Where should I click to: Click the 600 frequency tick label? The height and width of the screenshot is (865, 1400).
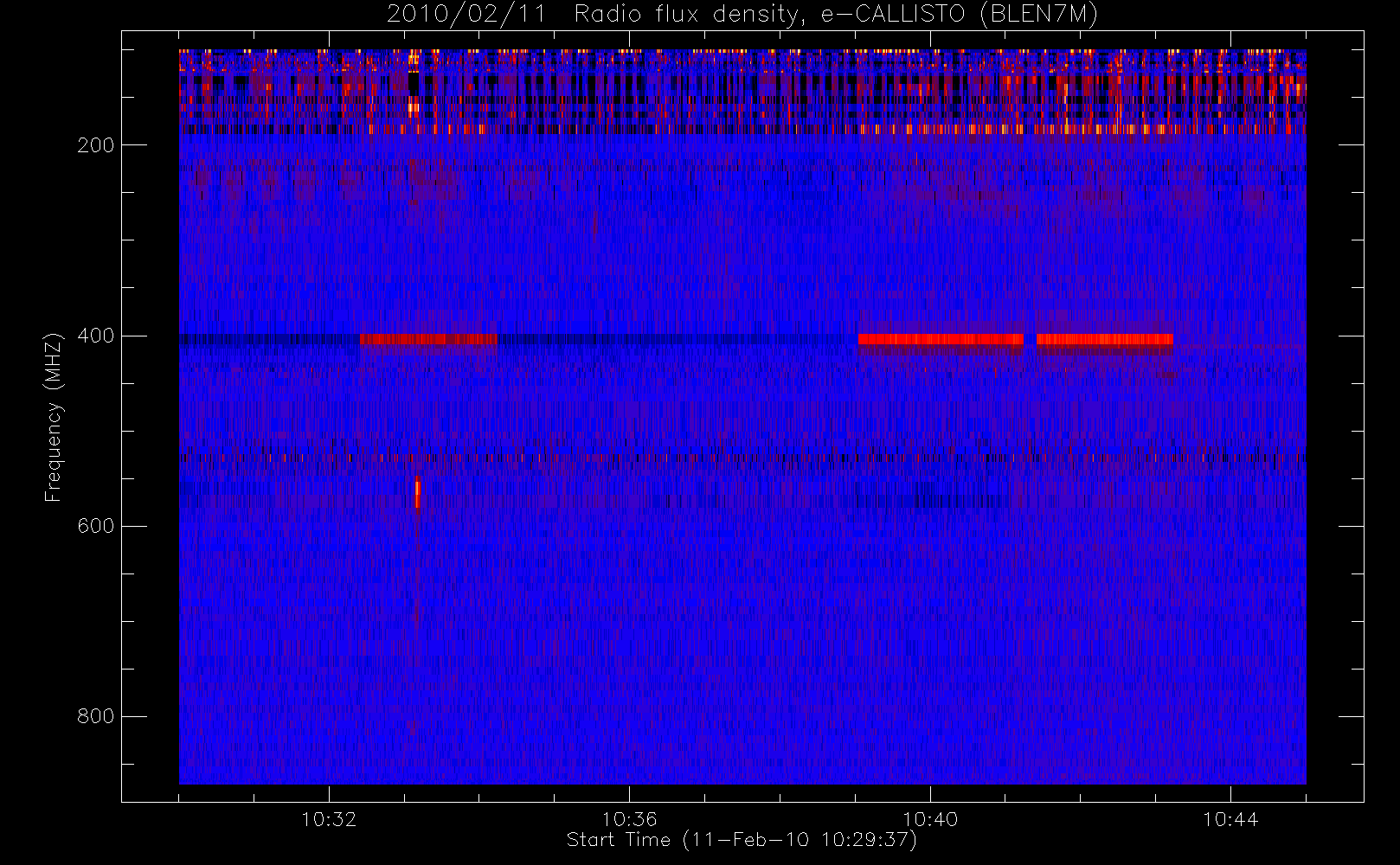pos(96,526)
